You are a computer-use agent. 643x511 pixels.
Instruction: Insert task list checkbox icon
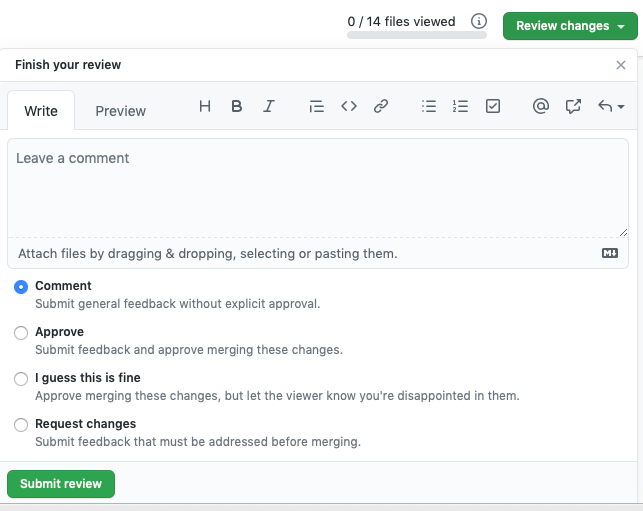coord(493,106)
